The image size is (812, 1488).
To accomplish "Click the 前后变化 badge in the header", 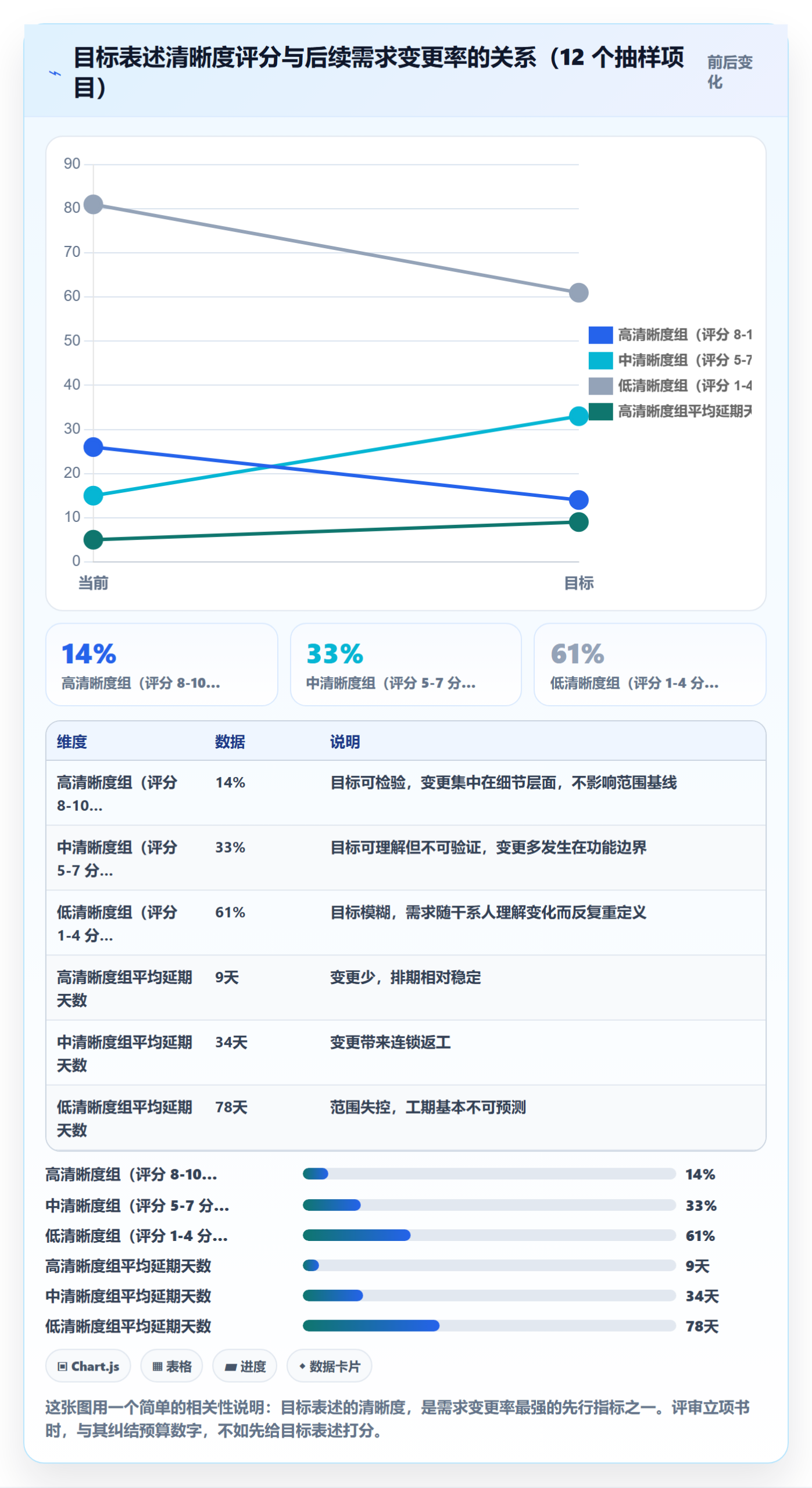I will pos(729,72).
